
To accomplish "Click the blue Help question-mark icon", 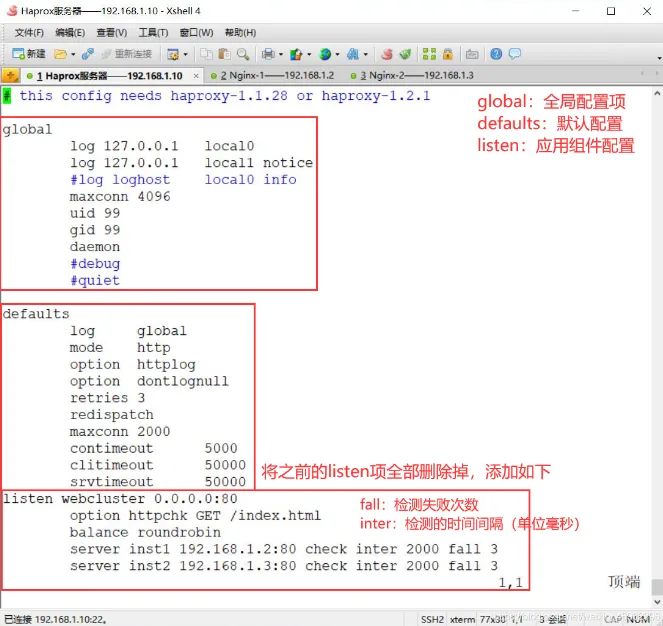I will [x=496, y=54].
